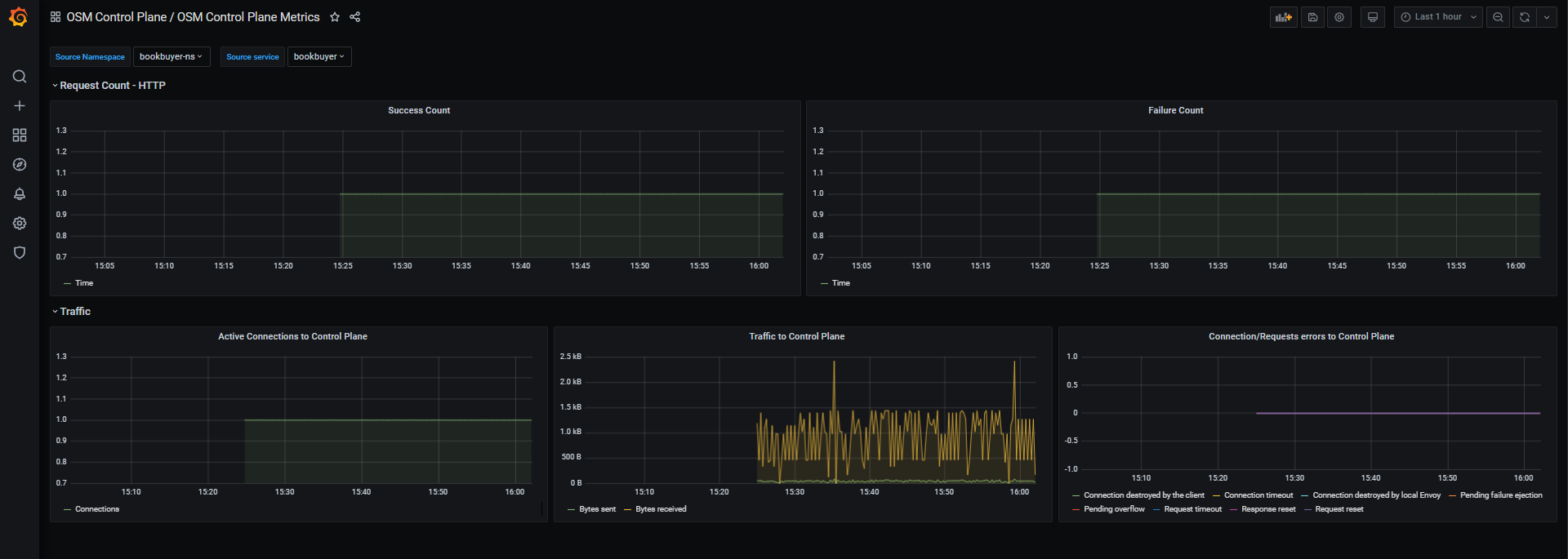
Task: Open dashboard folder grid icon near title
Action: click(x=56, y=17)
